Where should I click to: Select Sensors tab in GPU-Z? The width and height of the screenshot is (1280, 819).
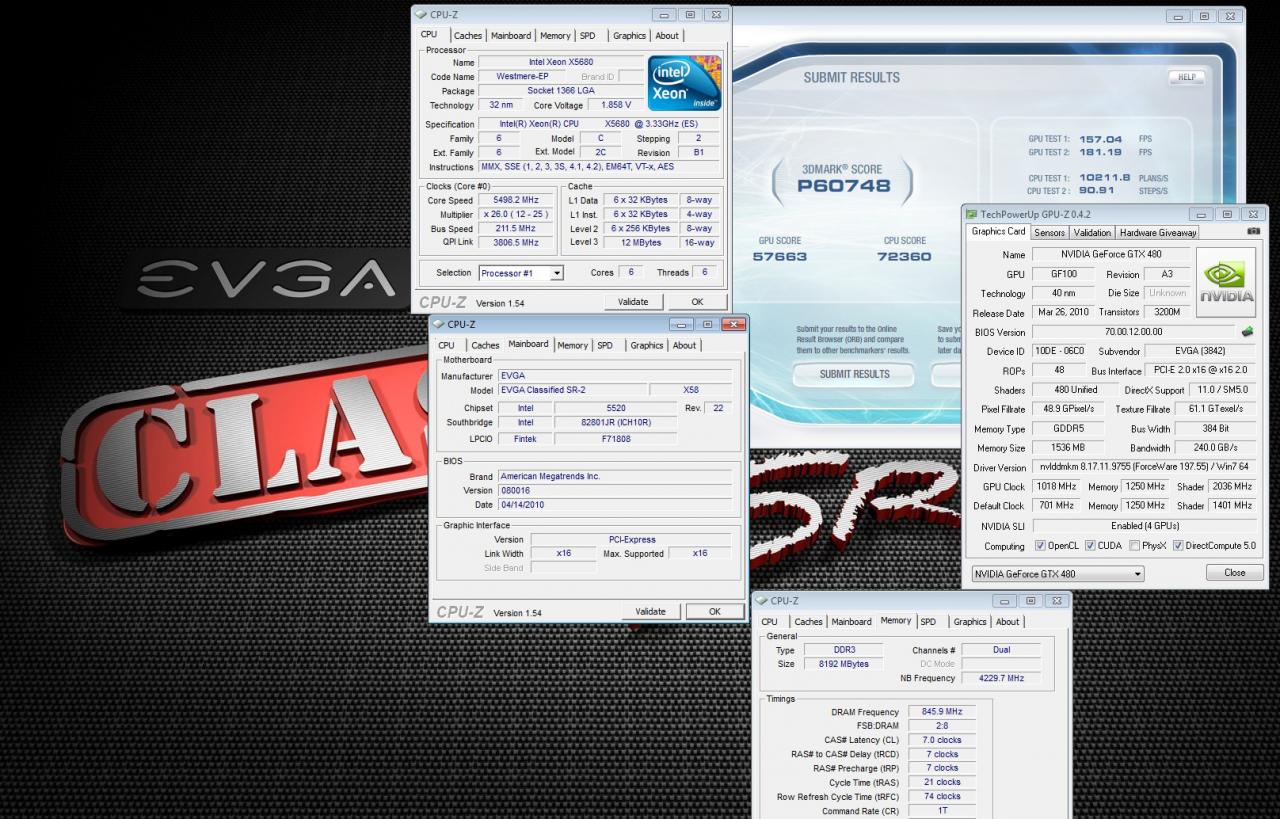[1049, 233]
